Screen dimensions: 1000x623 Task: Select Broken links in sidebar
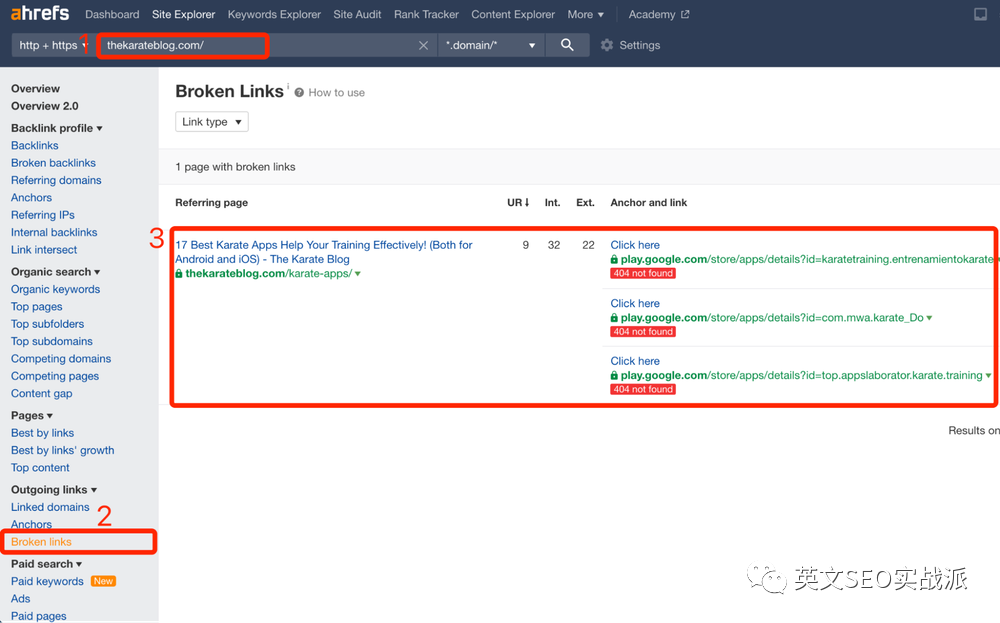click(x=41, y=542)
